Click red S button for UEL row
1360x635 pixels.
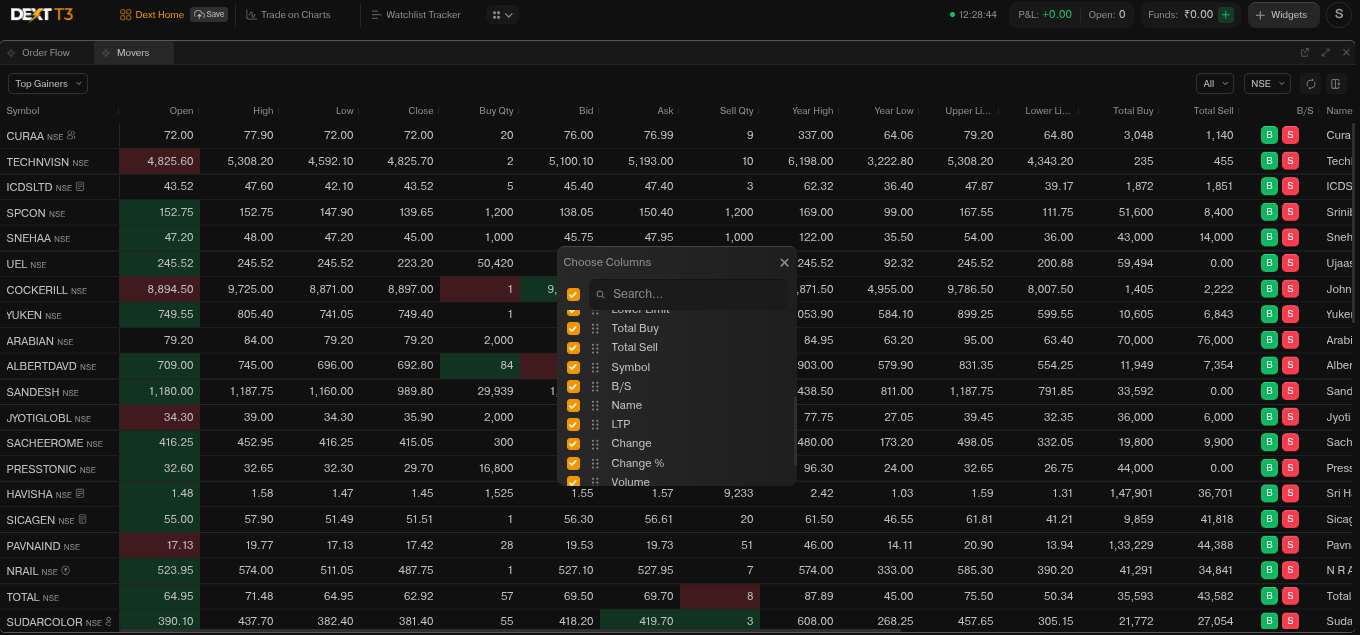pyautogui.click(x=1290, y=263)
